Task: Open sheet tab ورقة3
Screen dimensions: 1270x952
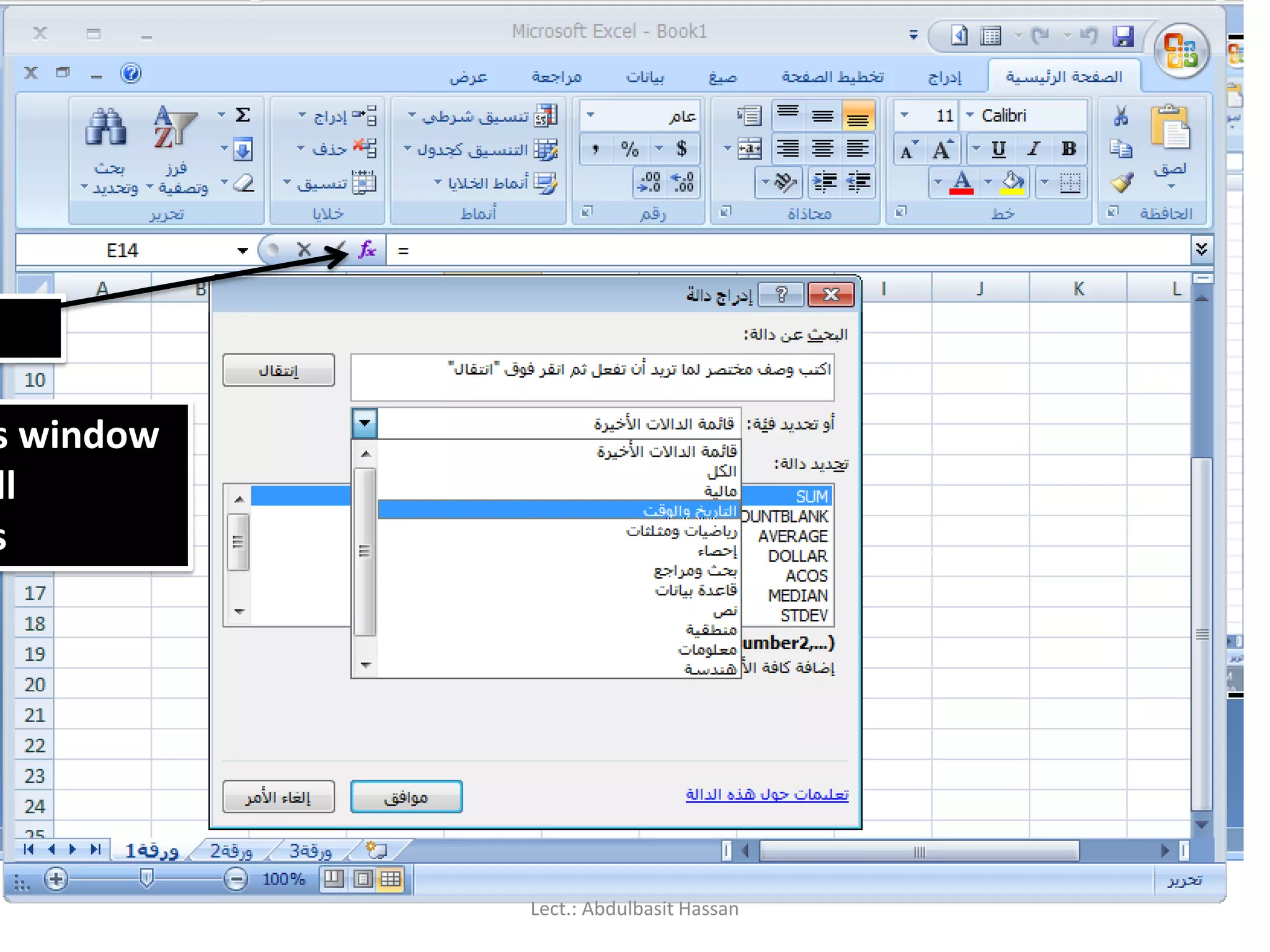Action: point(310,851)
